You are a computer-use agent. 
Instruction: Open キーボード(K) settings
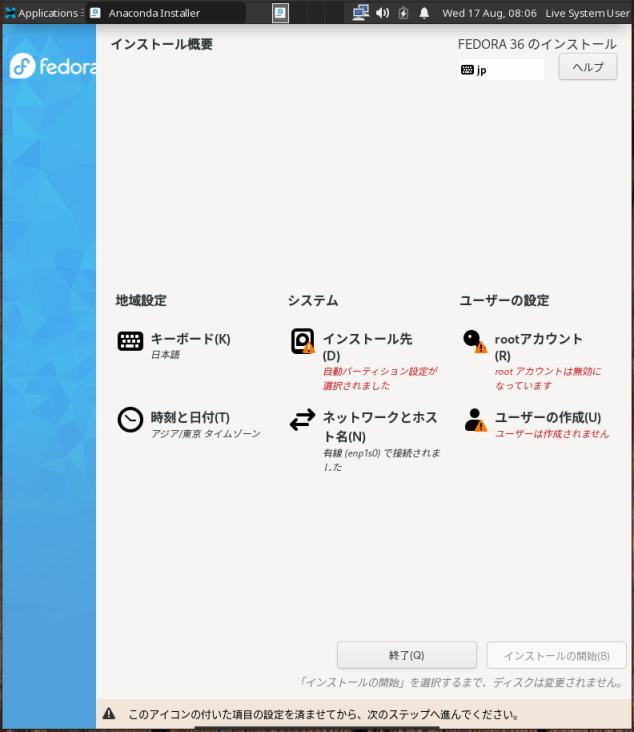(x=190, y=338)
